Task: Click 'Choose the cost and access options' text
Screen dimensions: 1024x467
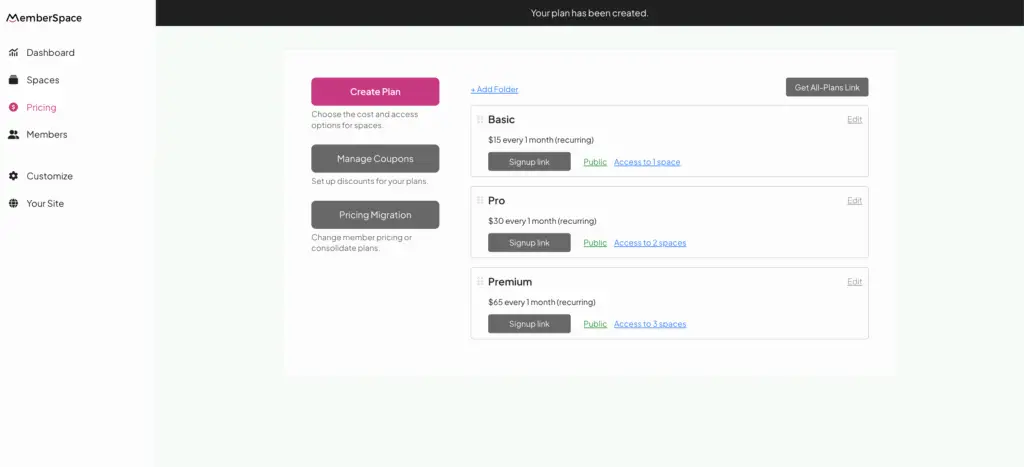Action: [x=364, y=120]
